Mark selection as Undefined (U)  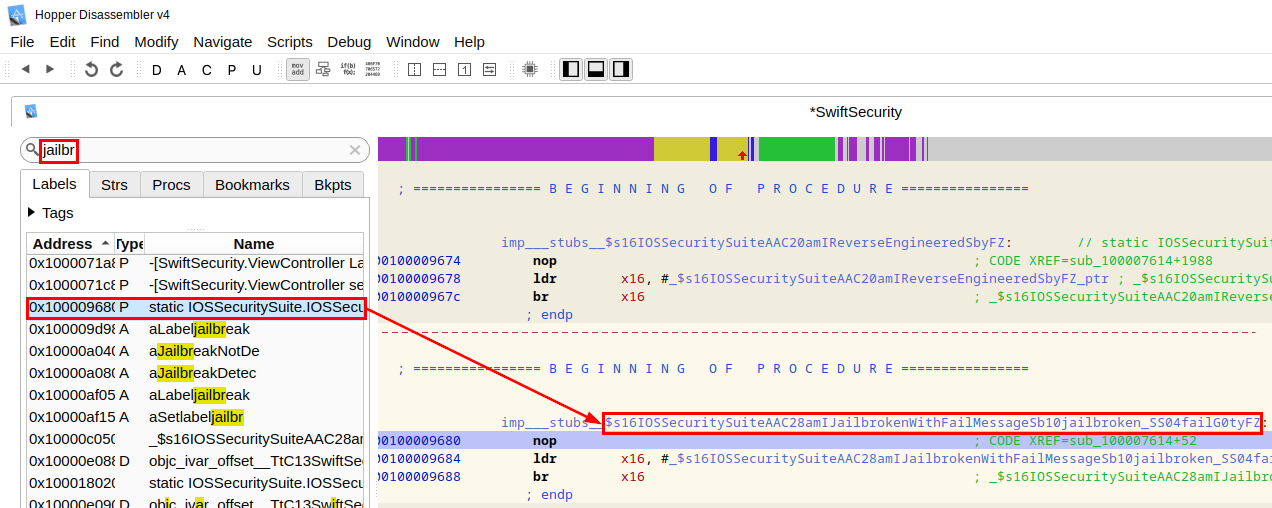[x=257, y=70]
